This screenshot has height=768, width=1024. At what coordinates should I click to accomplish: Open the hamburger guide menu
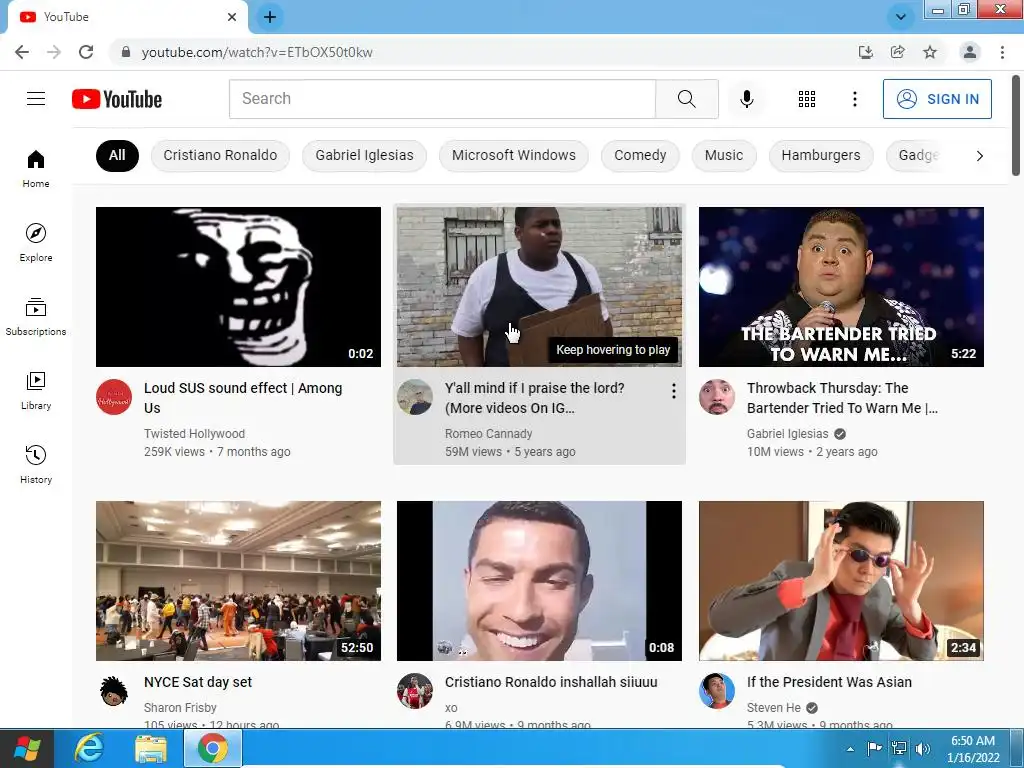pos(36,99)
